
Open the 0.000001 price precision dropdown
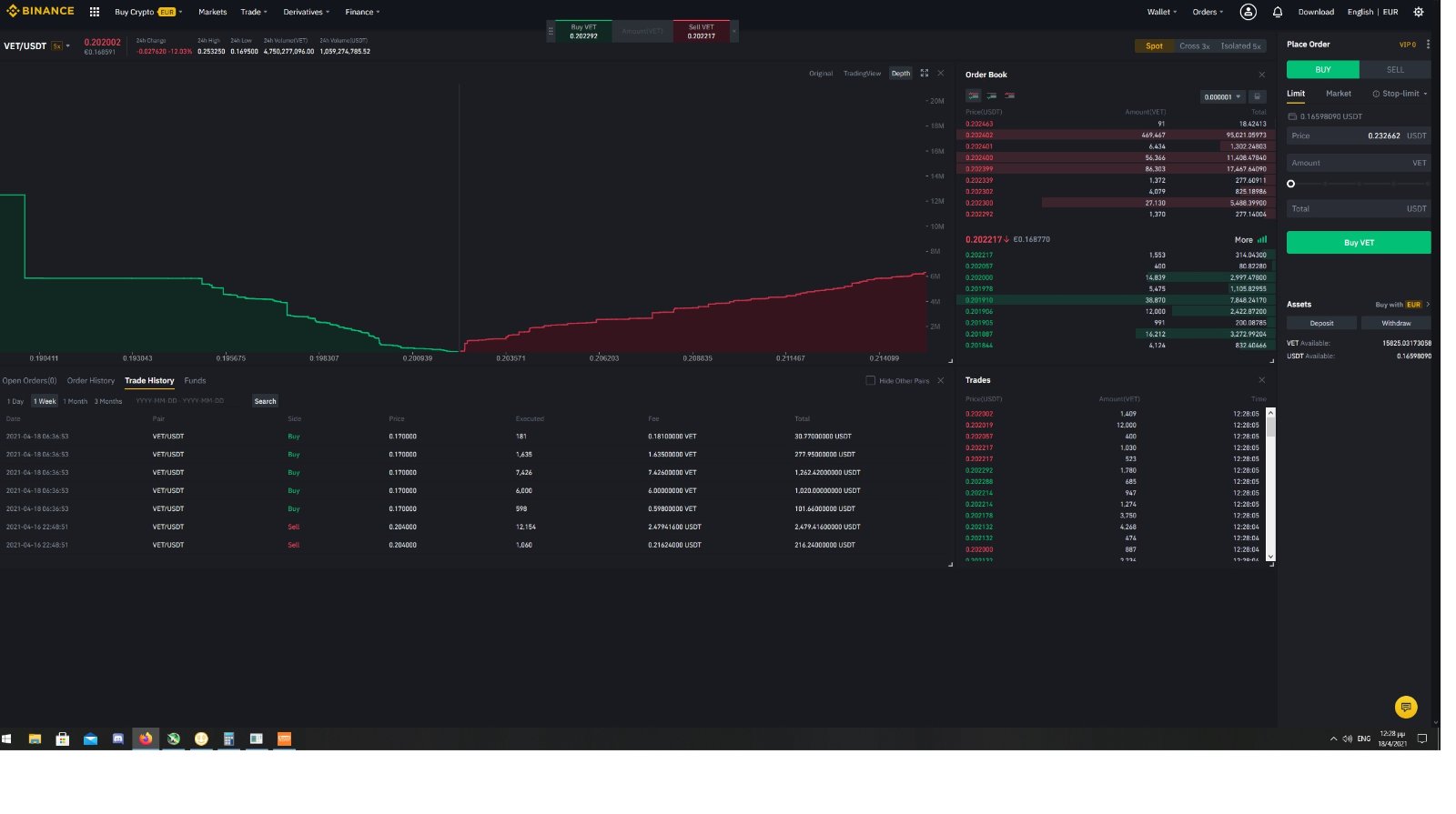(x=1222, y=96)
